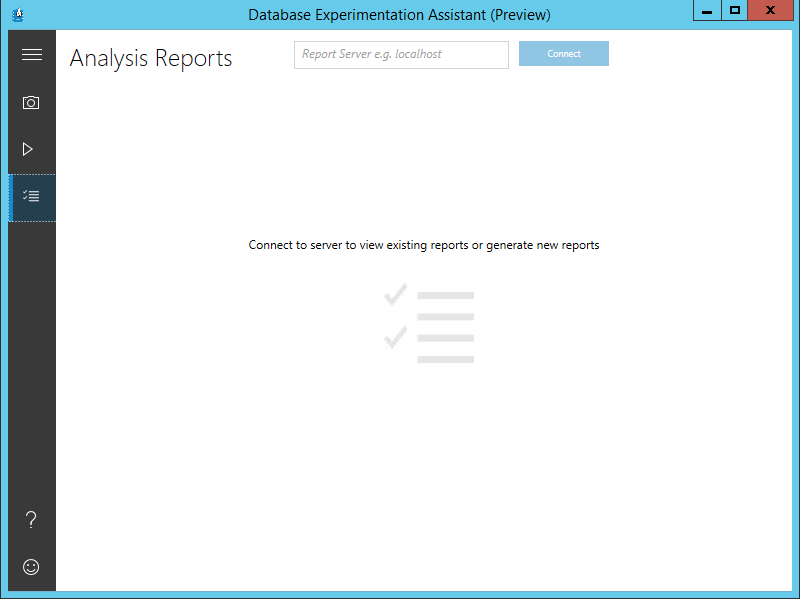Click the 'Connect to server to view' message
Screen dimensions: 800x599
[x=423, y=245]
